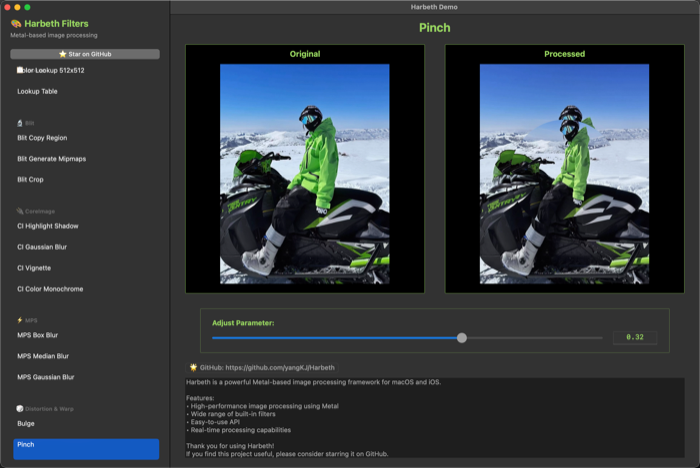700x468 pixels.
Task: Click the MPS lightning bolt icon
Action: pyautogui.click(x=20, y=320)
